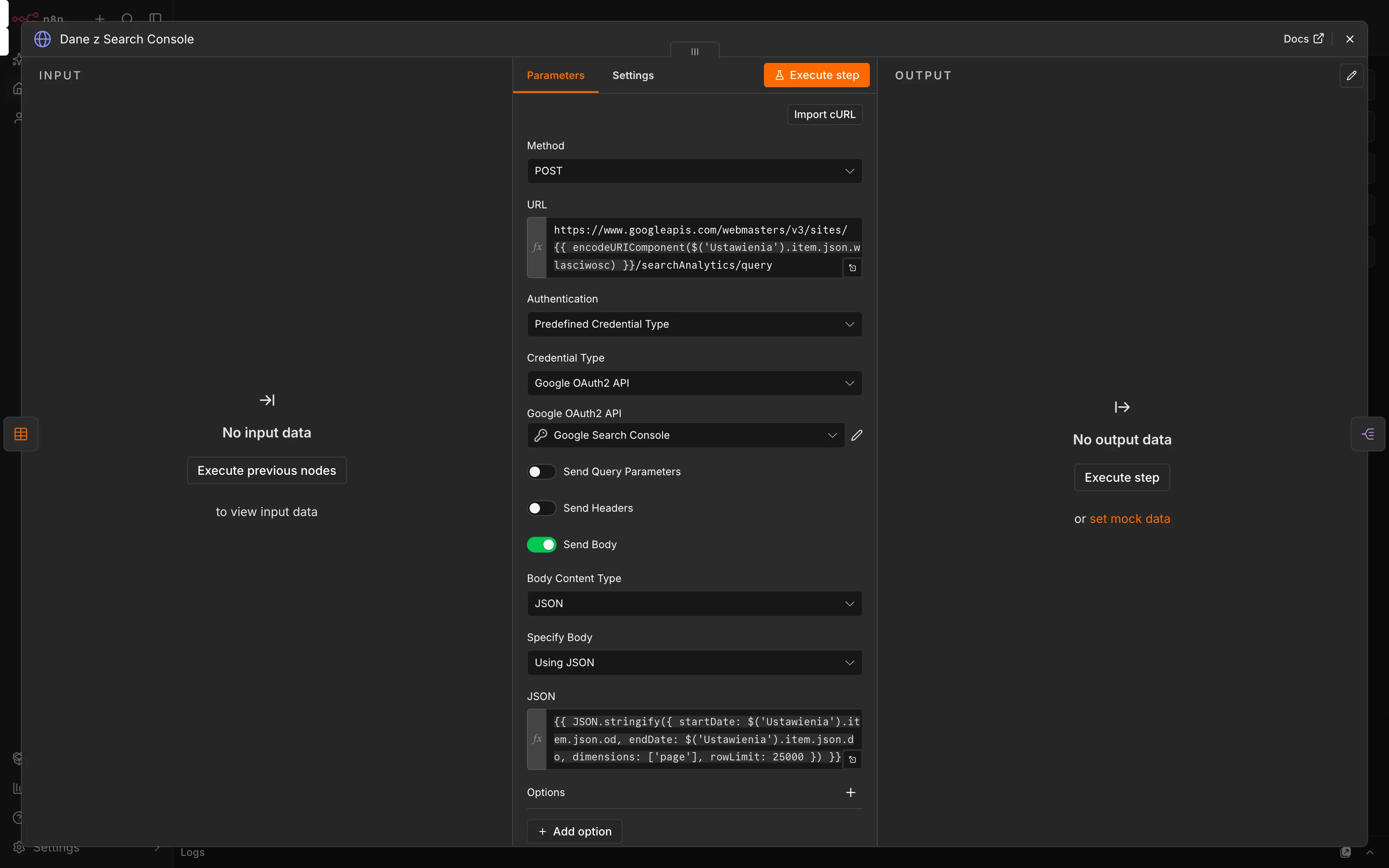1389x868 pixels.
Task: Click the pencil edit output icon
Action: coord(1351,75)
